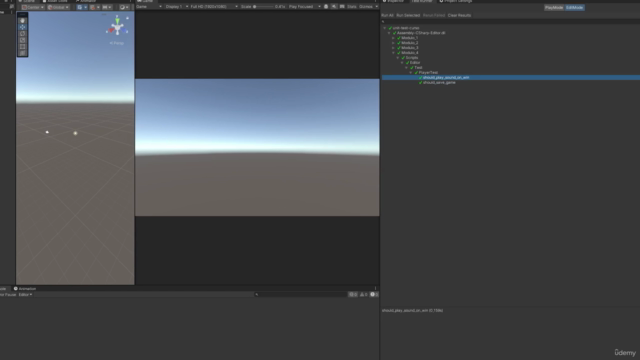Toggle the grid visibility icon
Screen dimensions: 640x360
(x=80, y=7)
